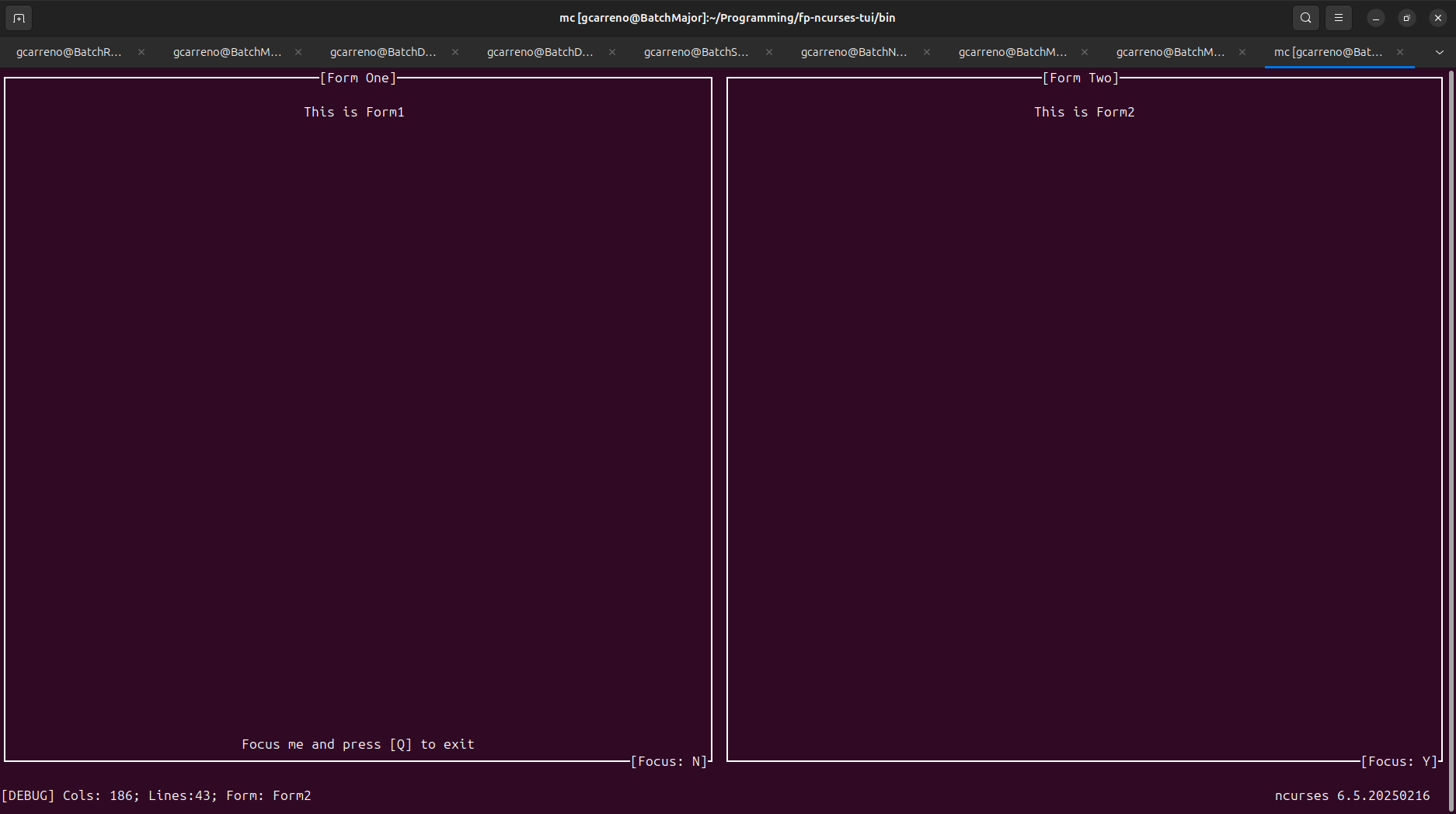Image resolution: width=1456 pixels, height=814 pixels.
Task: Click the "This is Form2" label
Action: (1084, 112)
